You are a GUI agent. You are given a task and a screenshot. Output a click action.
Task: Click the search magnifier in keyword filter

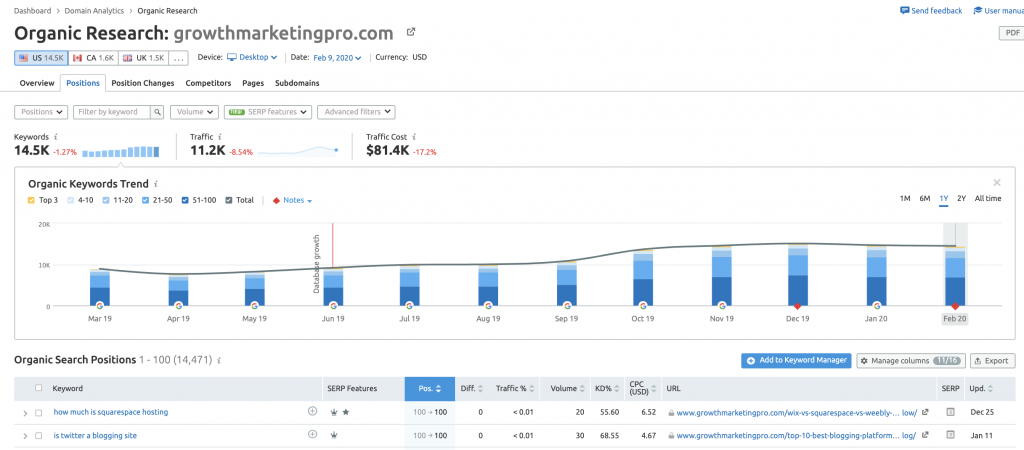point(157,112)
